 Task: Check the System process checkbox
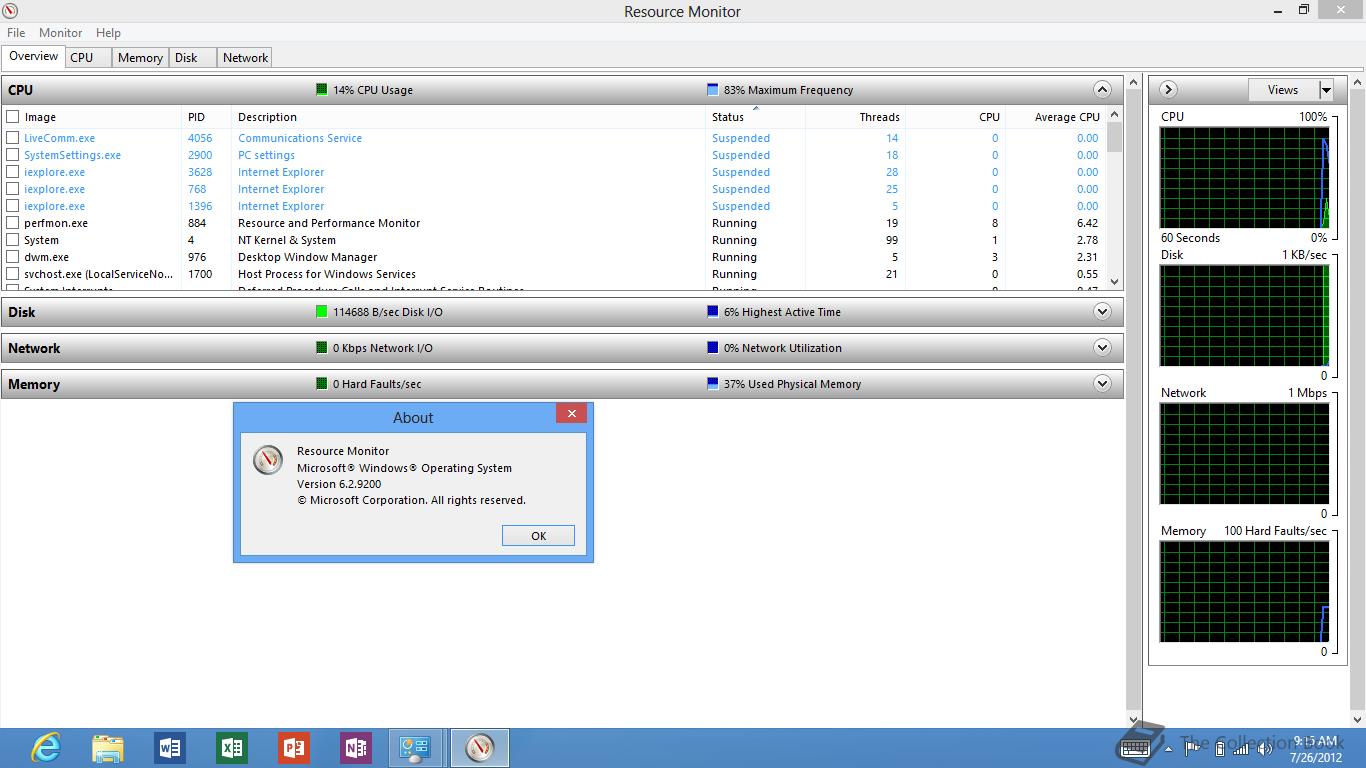pos(13,240)
